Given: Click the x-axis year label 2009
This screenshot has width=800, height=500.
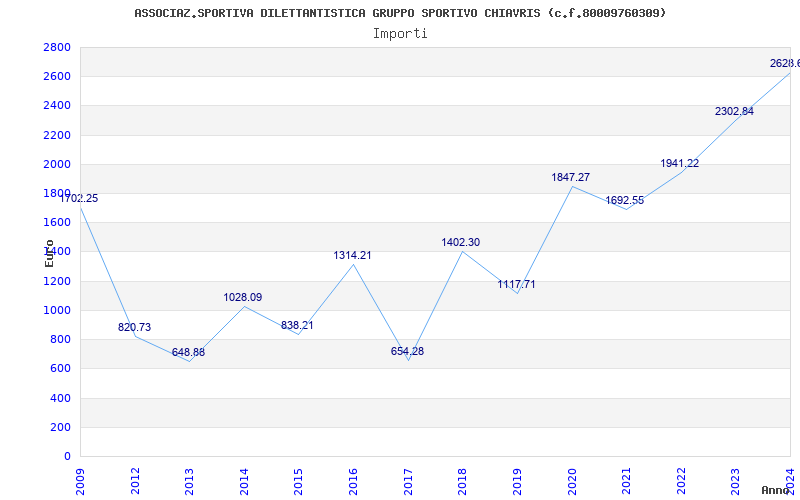Looking at the screenshot, I should 81,481.
